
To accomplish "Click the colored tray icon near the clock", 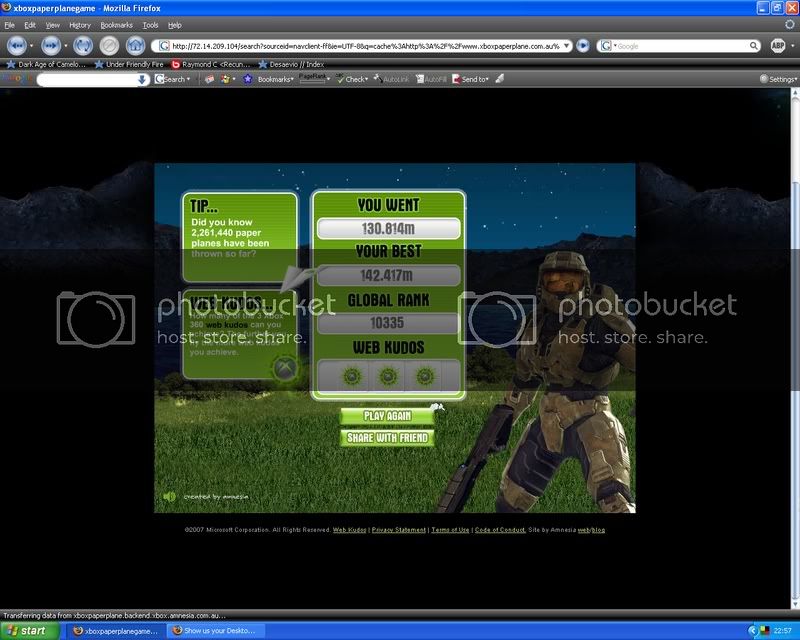I will click(x=764, y=631).
